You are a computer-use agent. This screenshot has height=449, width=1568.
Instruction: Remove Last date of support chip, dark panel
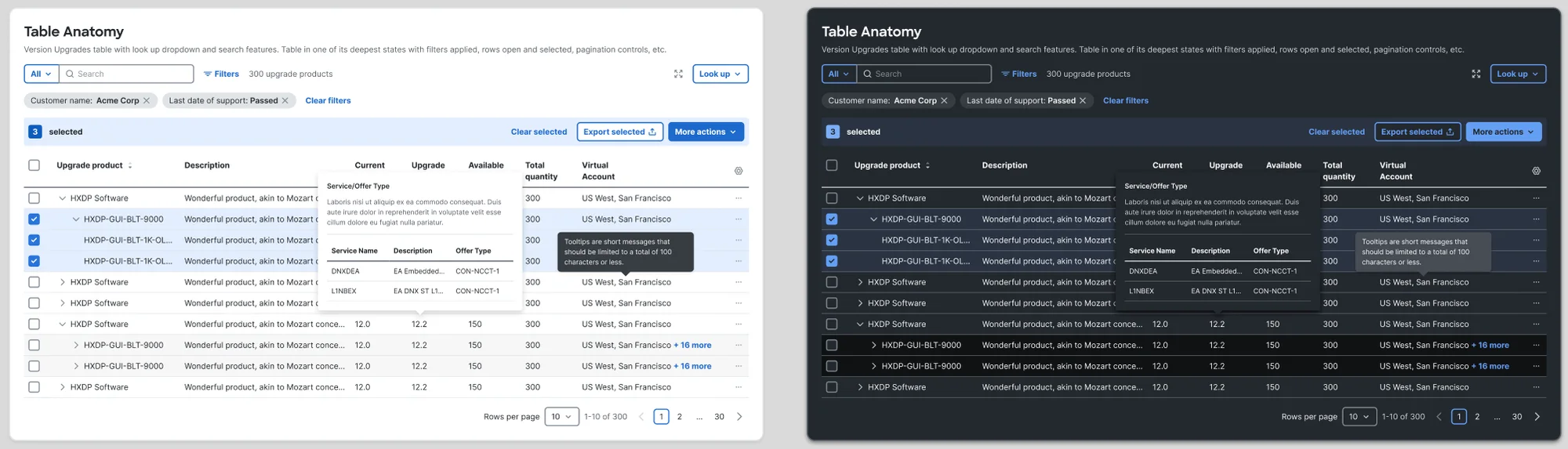[x=1083, y=100]
